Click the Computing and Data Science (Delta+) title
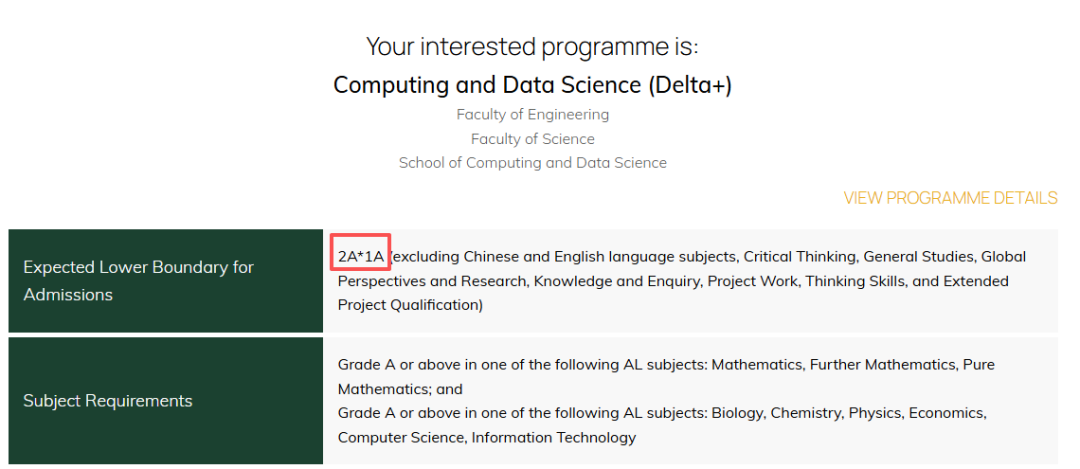The height and width of the screenshot is (469, 1080). tap(532, 85)
